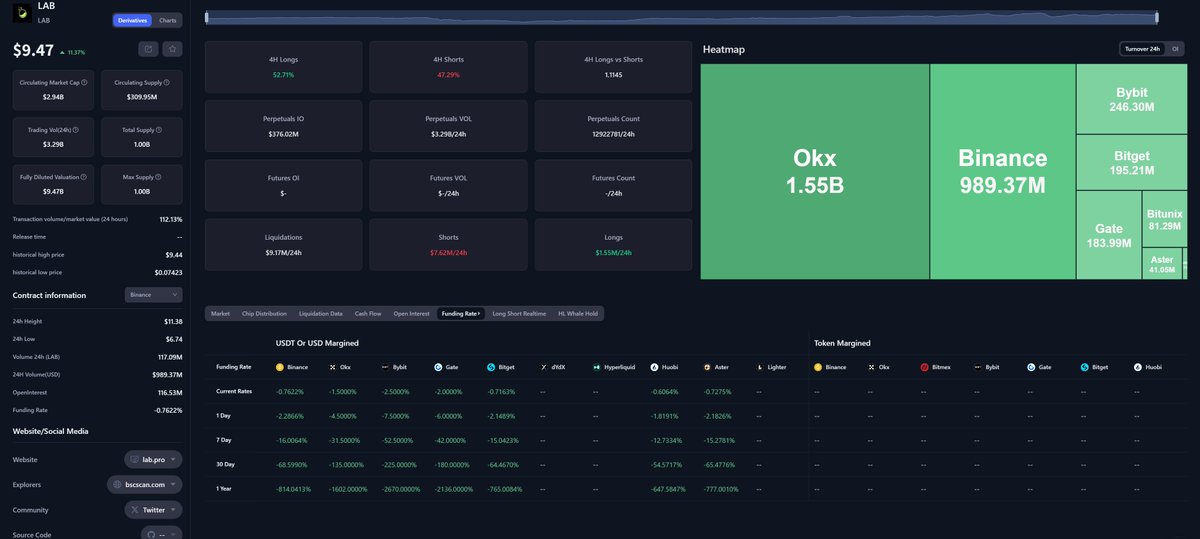The image size is (1200, 539).
Task: Click the Aster 41.05M heatmap block
Action: pyautogui.click(x=1161, y=264)
